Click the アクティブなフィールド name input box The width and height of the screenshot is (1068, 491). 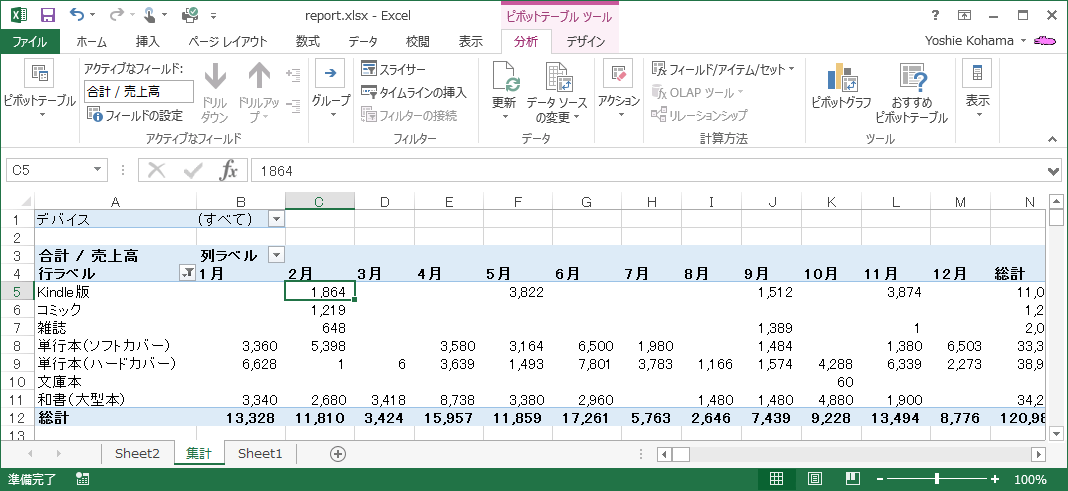pos(139,91)
